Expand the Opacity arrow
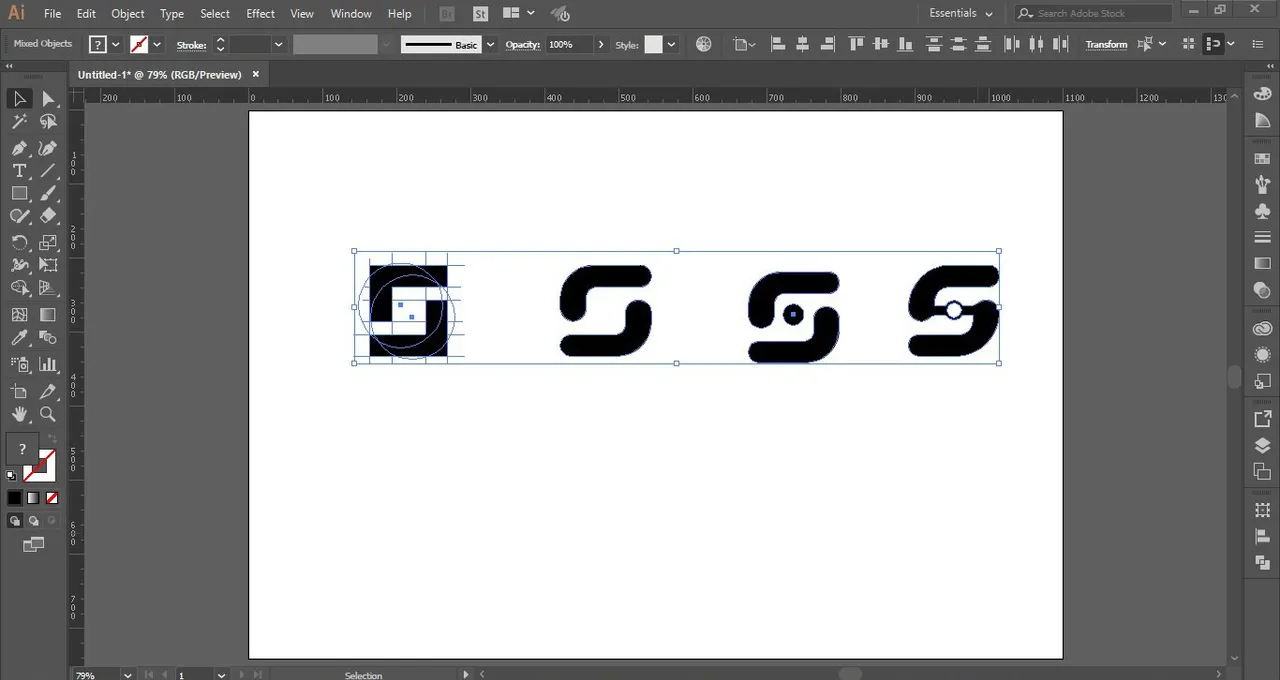Image resolution: width=1280 pixels, height=680 pixels. tap(600, 44)
